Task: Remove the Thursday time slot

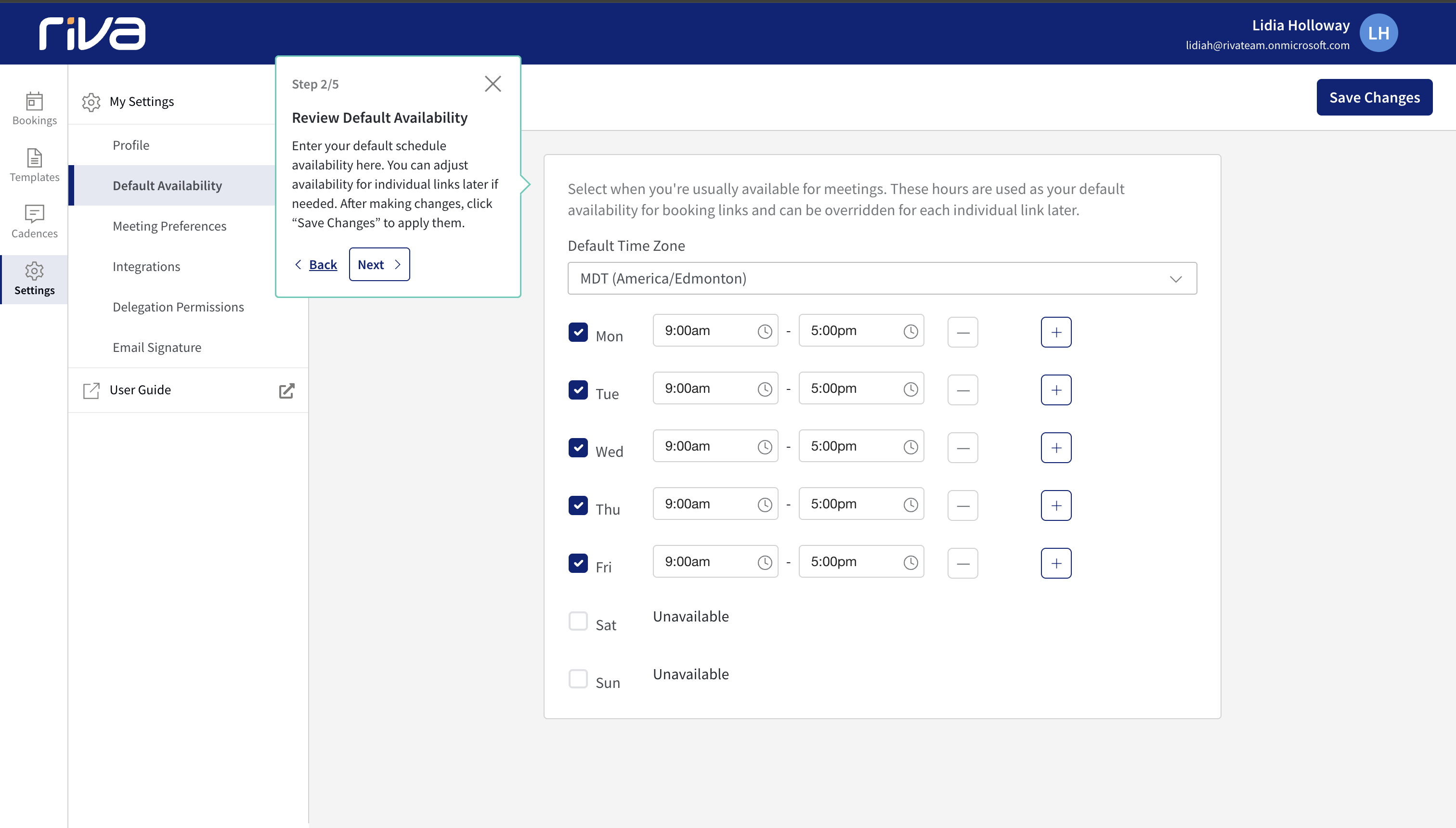Action: coord(963,505)
